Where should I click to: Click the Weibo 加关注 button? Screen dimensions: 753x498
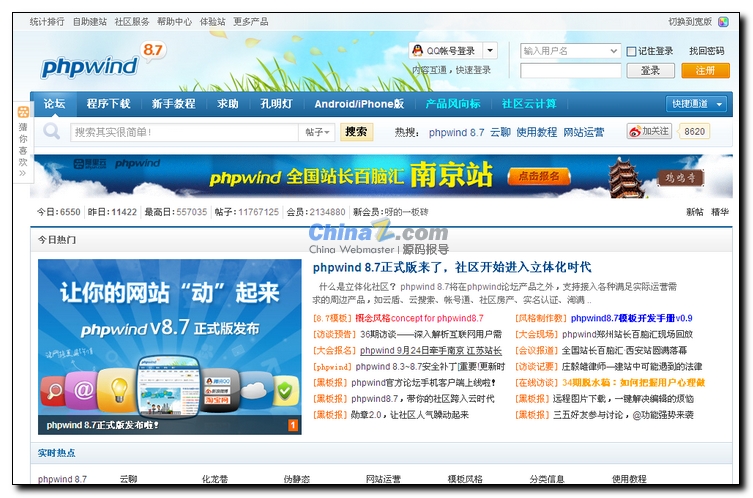649,131
